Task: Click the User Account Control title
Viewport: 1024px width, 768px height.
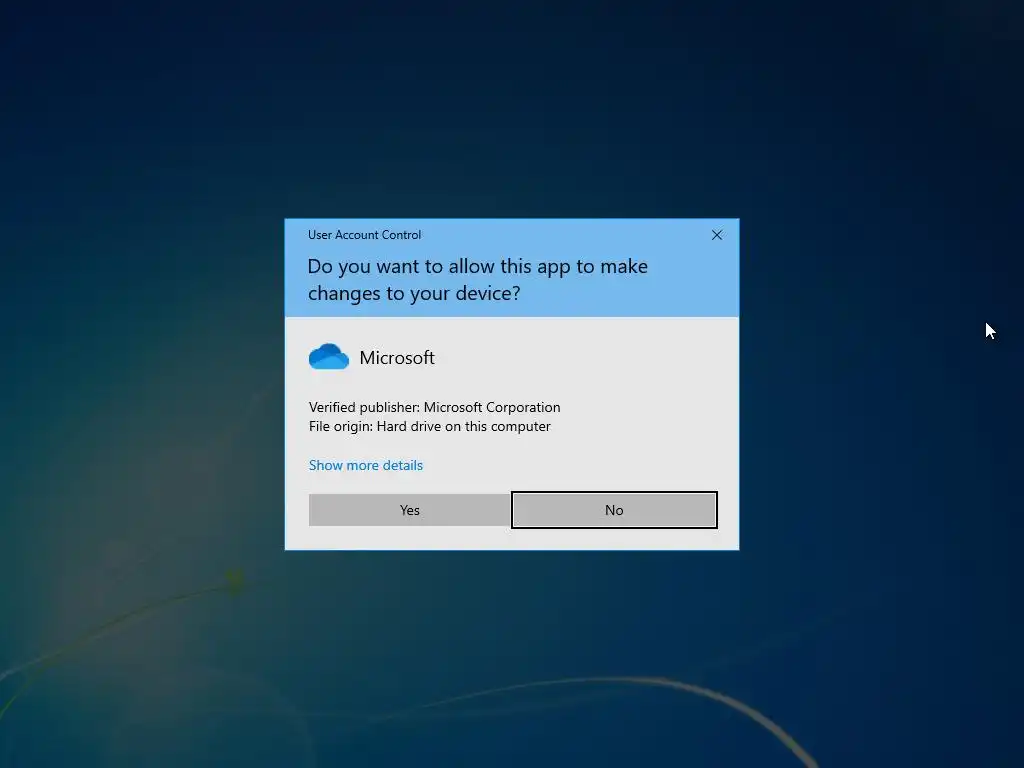Action: click(364, 235)
